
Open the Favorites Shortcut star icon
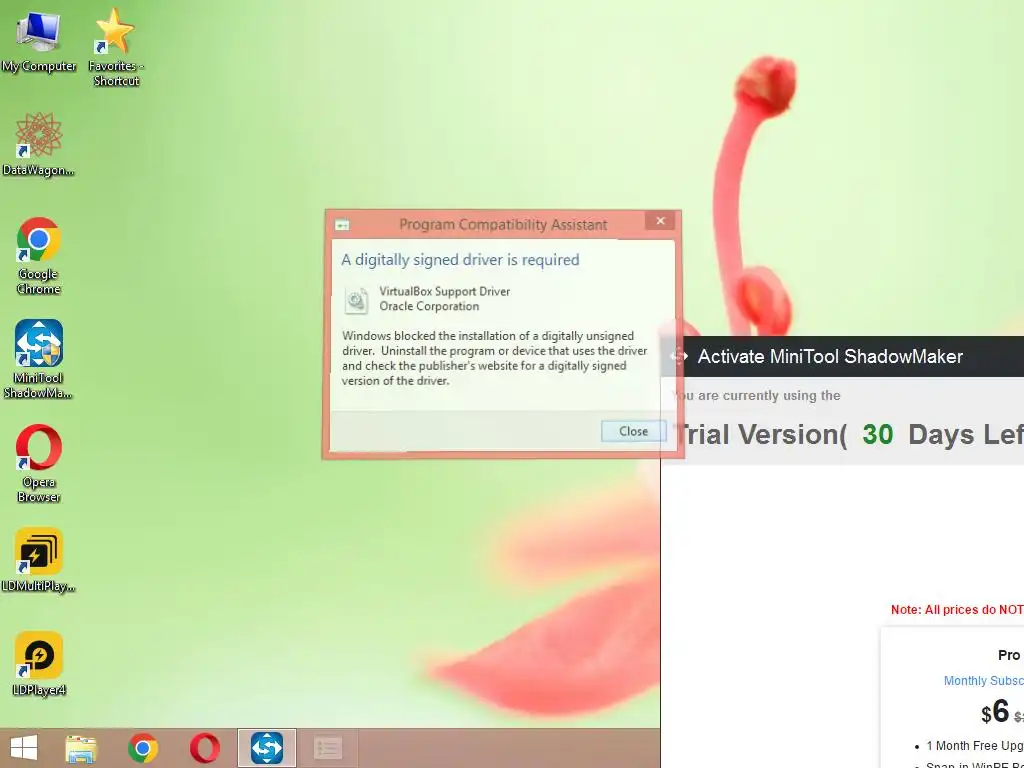tap(116, 47)
